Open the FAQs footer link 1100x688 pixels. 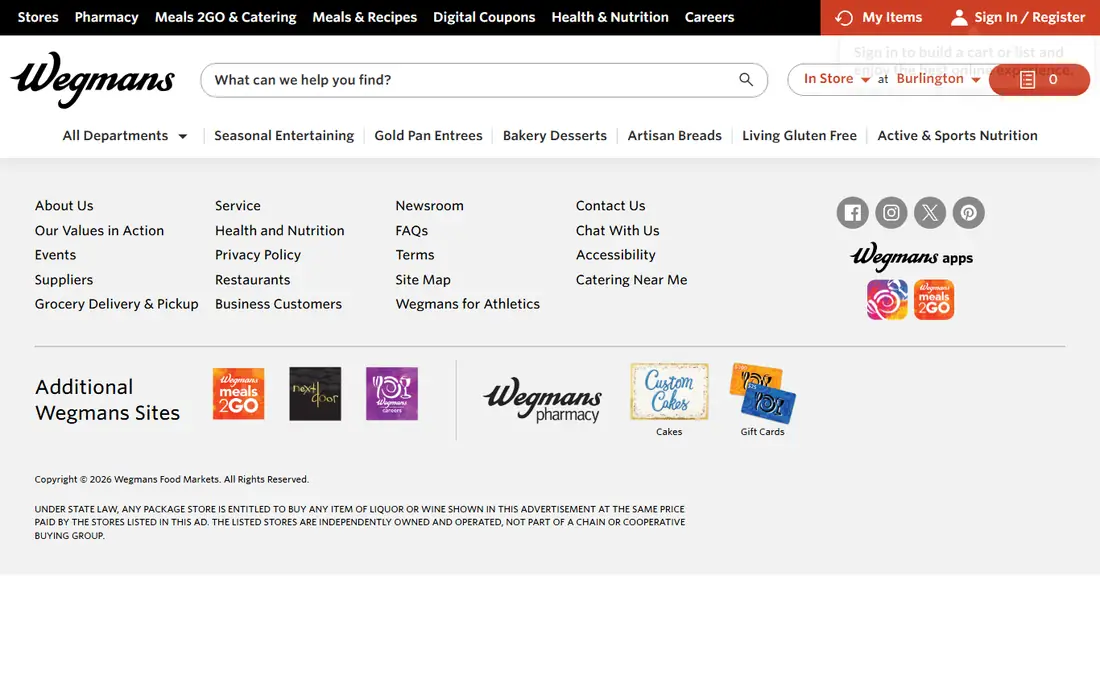(x=411, y=230)
